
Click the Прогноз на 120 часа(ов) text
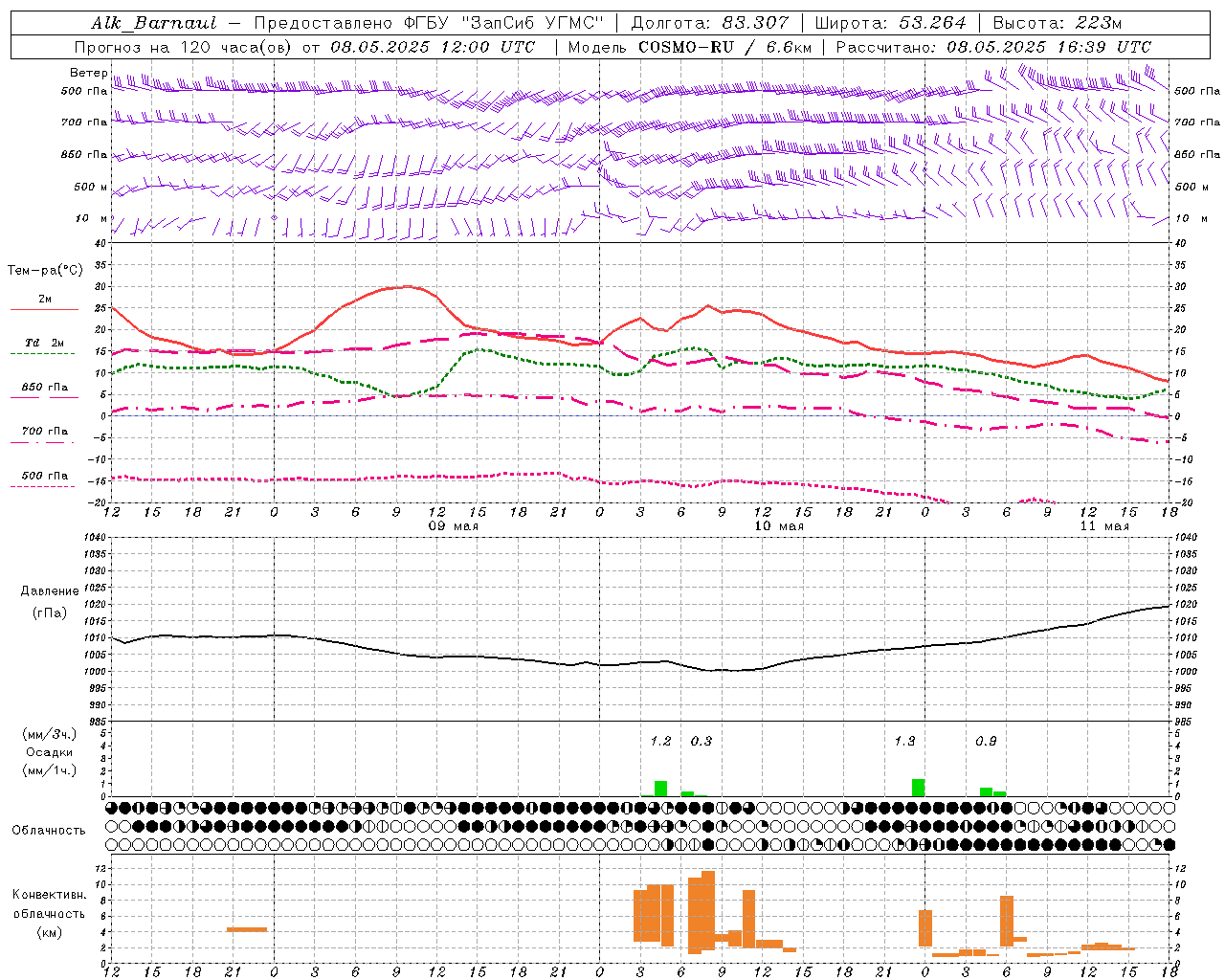pos(184,47)
